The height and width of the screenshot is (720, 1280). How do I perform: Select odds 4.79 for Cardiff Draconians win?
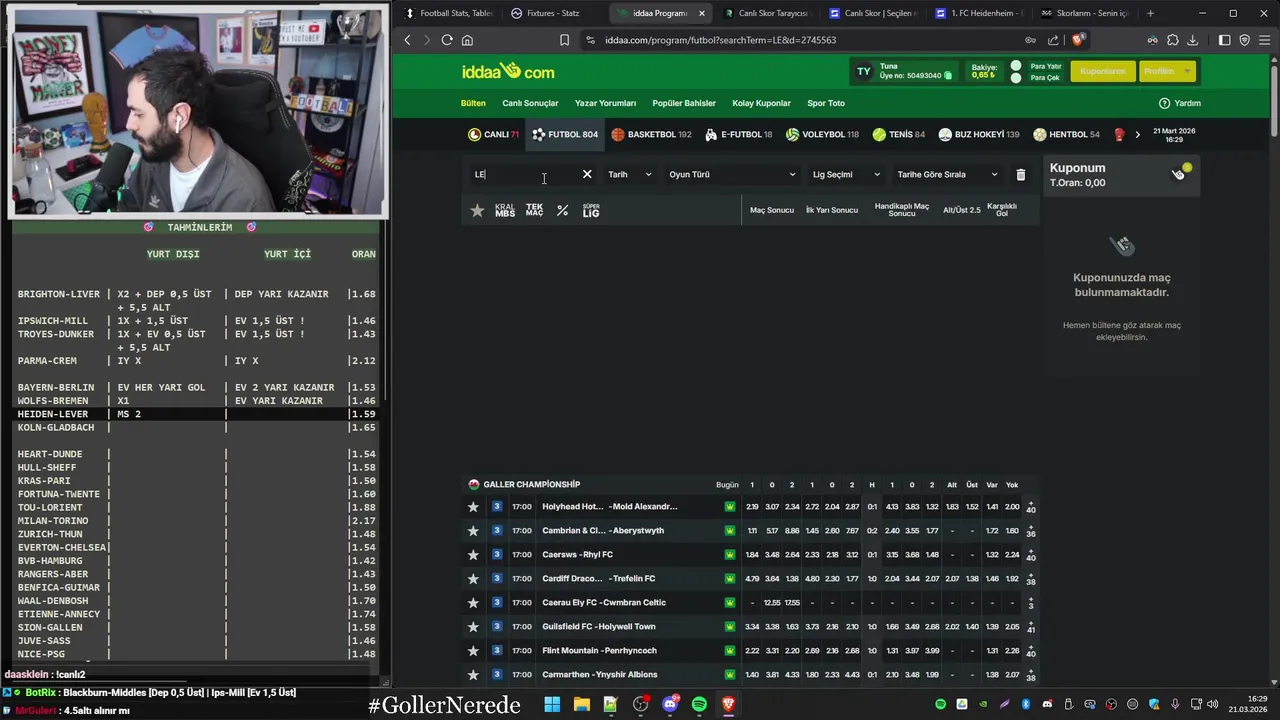pyautogui.click(x=752, y=579)
